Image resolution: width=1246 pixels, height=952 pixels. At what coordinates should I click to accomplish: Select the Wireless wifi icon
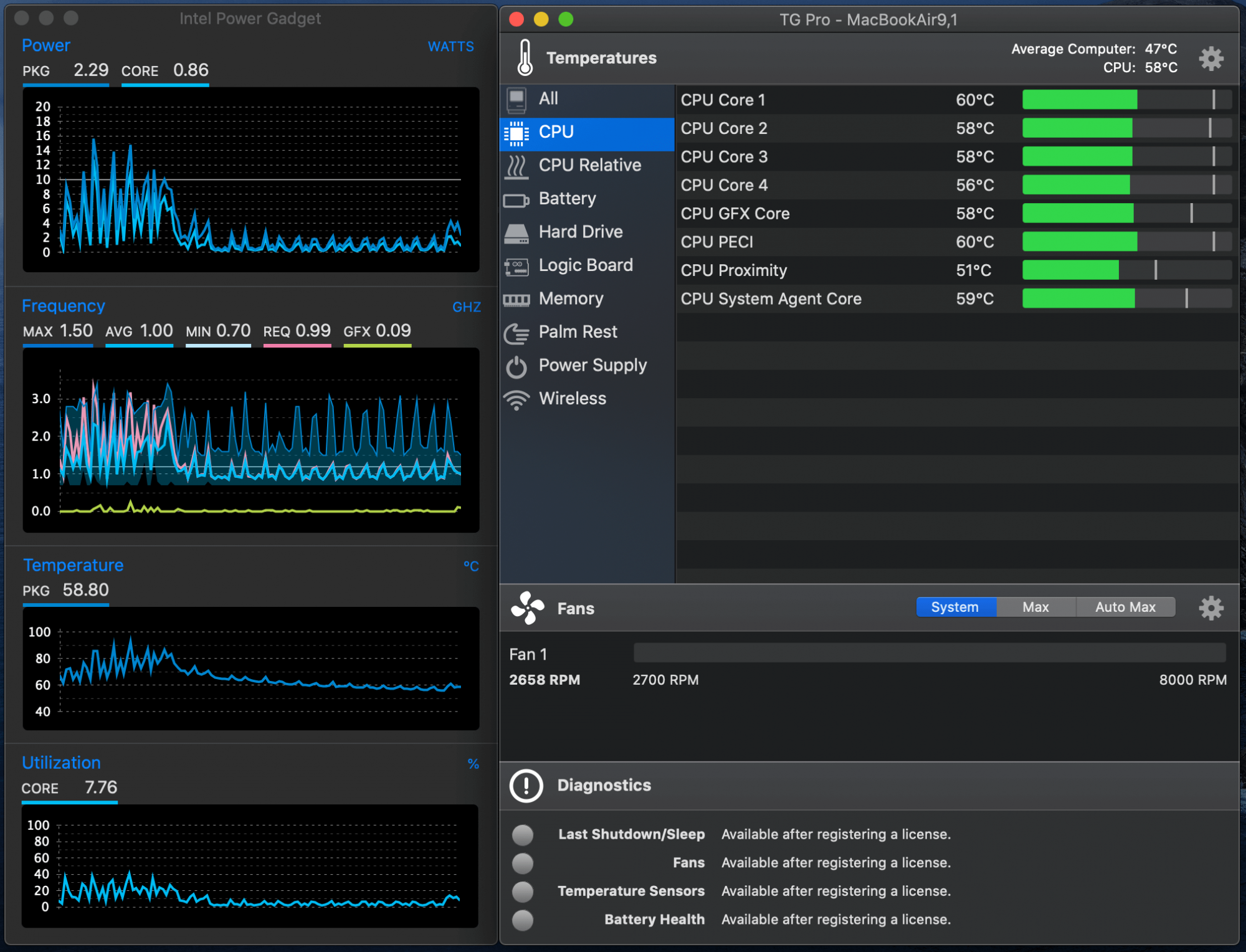pyautogui.click(x=516, y=399)
